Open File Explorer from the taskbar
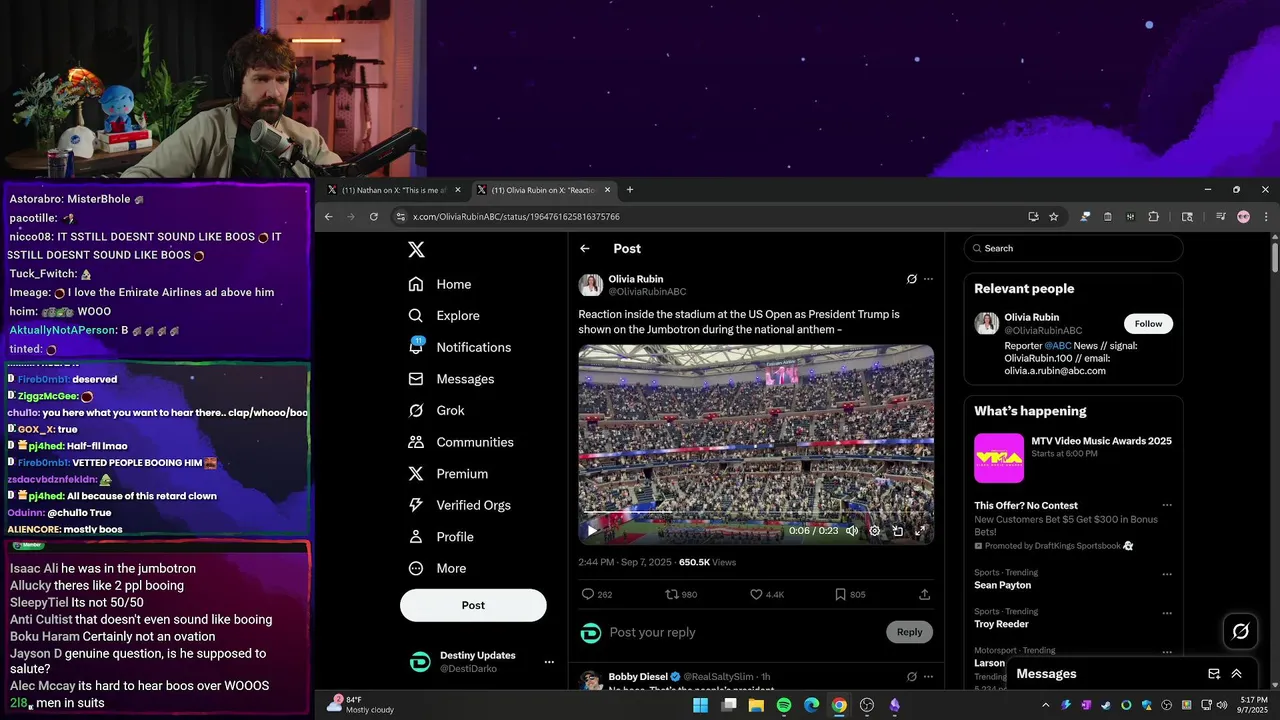 (756, 705)
